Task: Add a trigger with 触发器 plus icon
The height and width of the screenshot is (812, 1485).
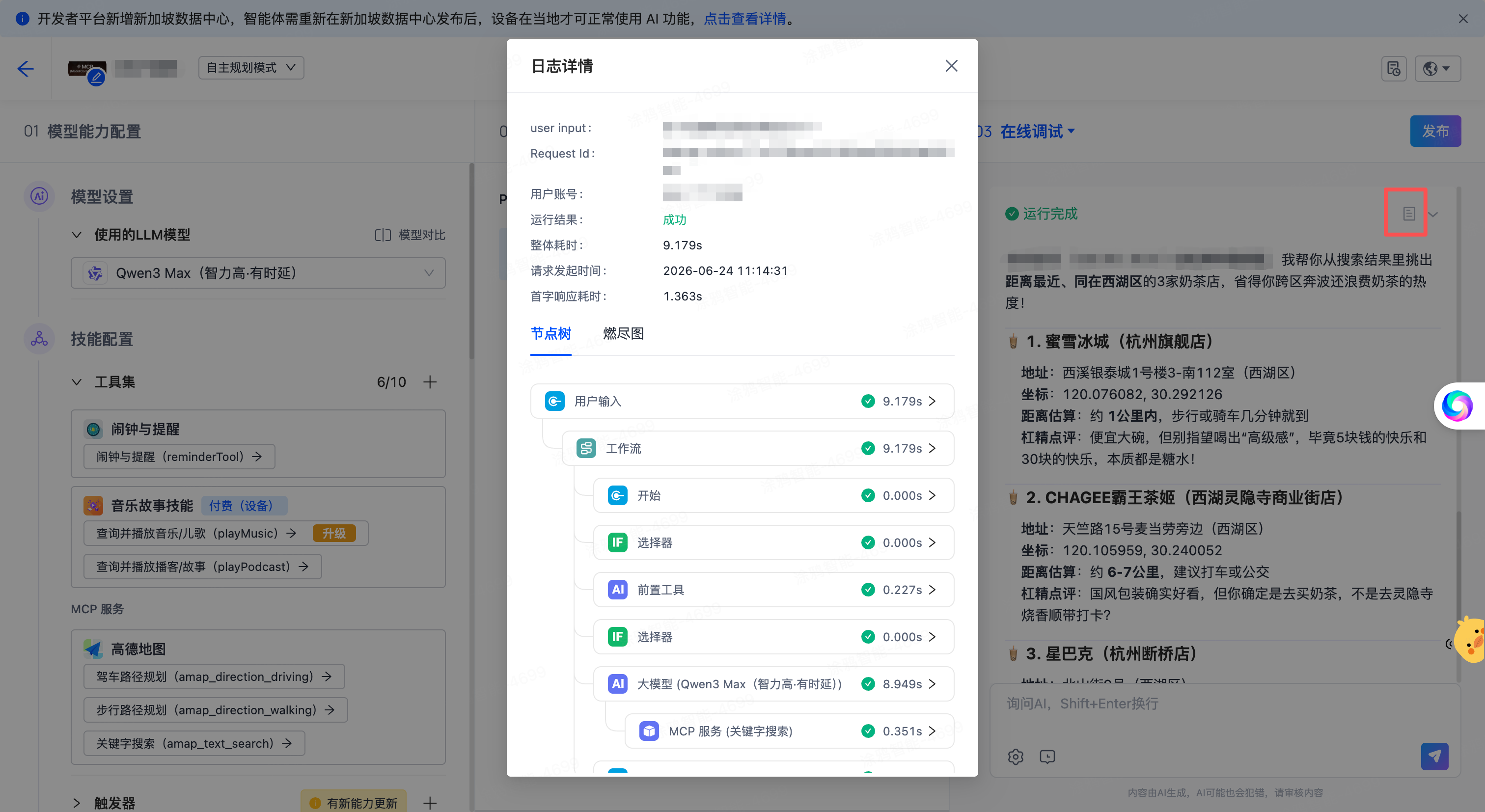Action: coord(430,803)
